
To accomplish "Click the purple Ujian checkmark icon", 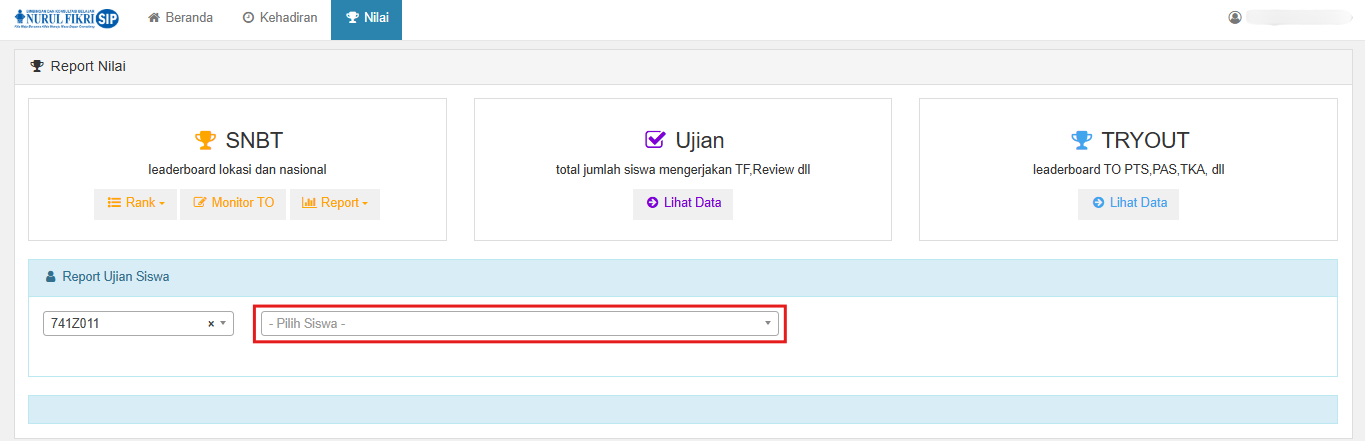I will point(655,140).
